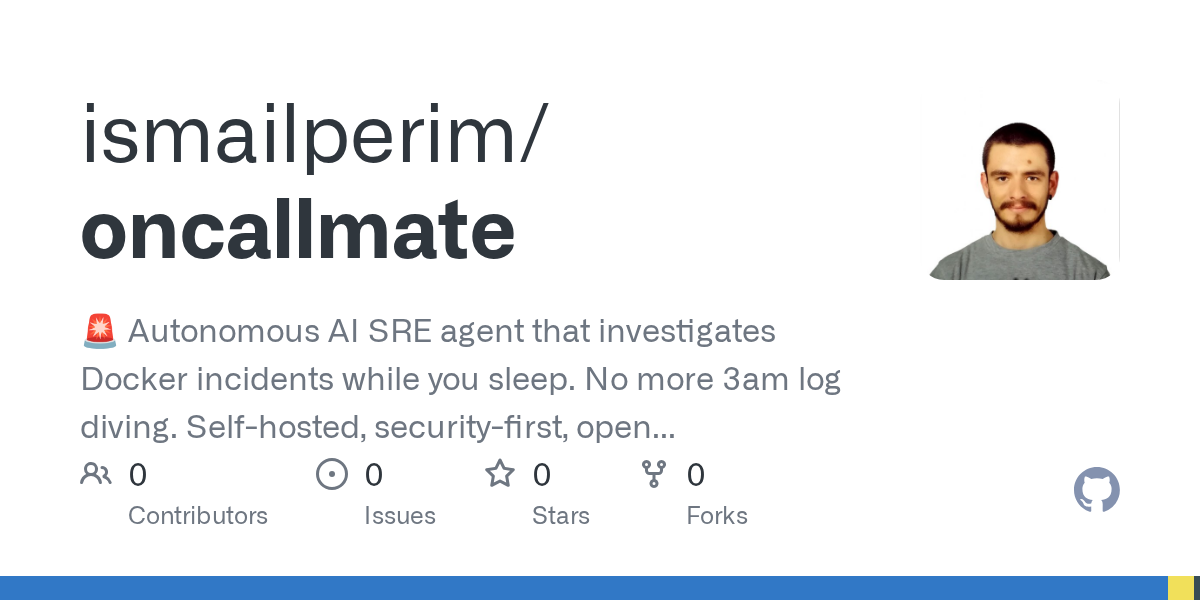Click the stars count number
The height and width of the screenshot is (600, 1200).
pyautogui.click(x=542, y=475)
